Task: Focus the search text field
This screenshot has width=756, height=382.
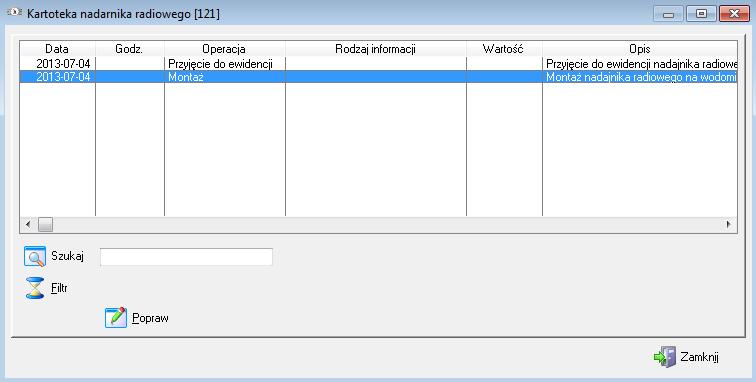Action: click(187, 257)
